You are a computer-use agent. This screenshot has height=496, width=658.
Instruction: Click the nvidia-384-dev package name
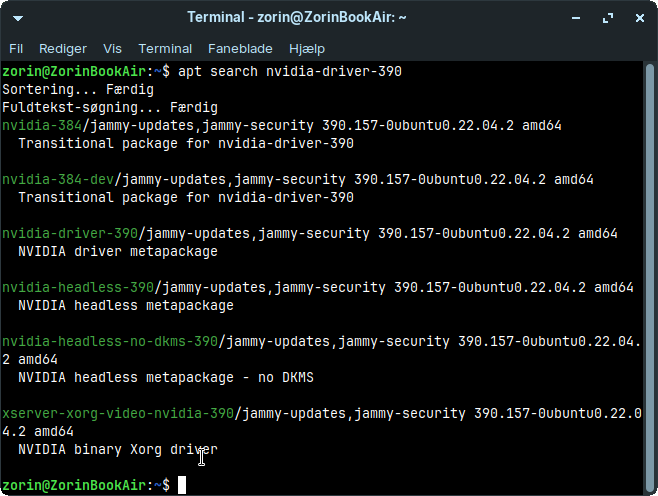point(58,179)
